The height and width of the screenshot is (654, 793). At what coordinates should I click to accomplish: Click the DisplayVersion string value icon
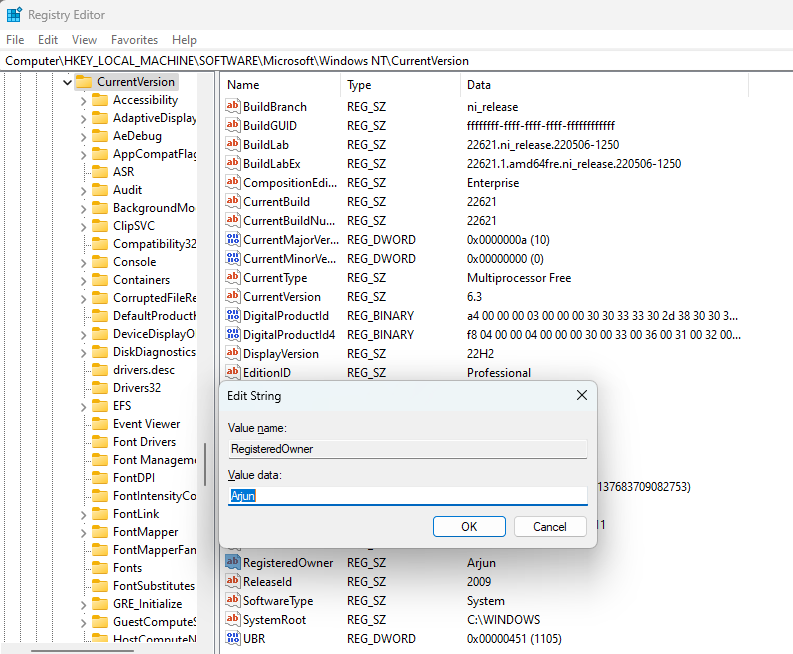click(233, 353)
